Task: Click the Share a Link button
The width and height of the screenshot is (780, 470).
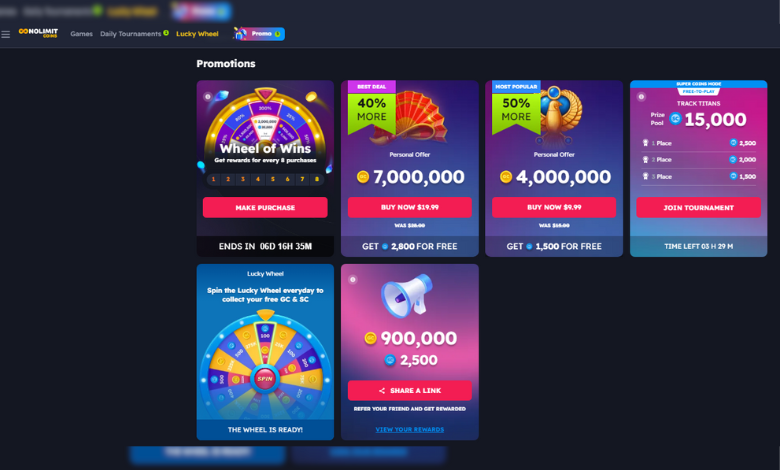Action: [x=410, y=390]
